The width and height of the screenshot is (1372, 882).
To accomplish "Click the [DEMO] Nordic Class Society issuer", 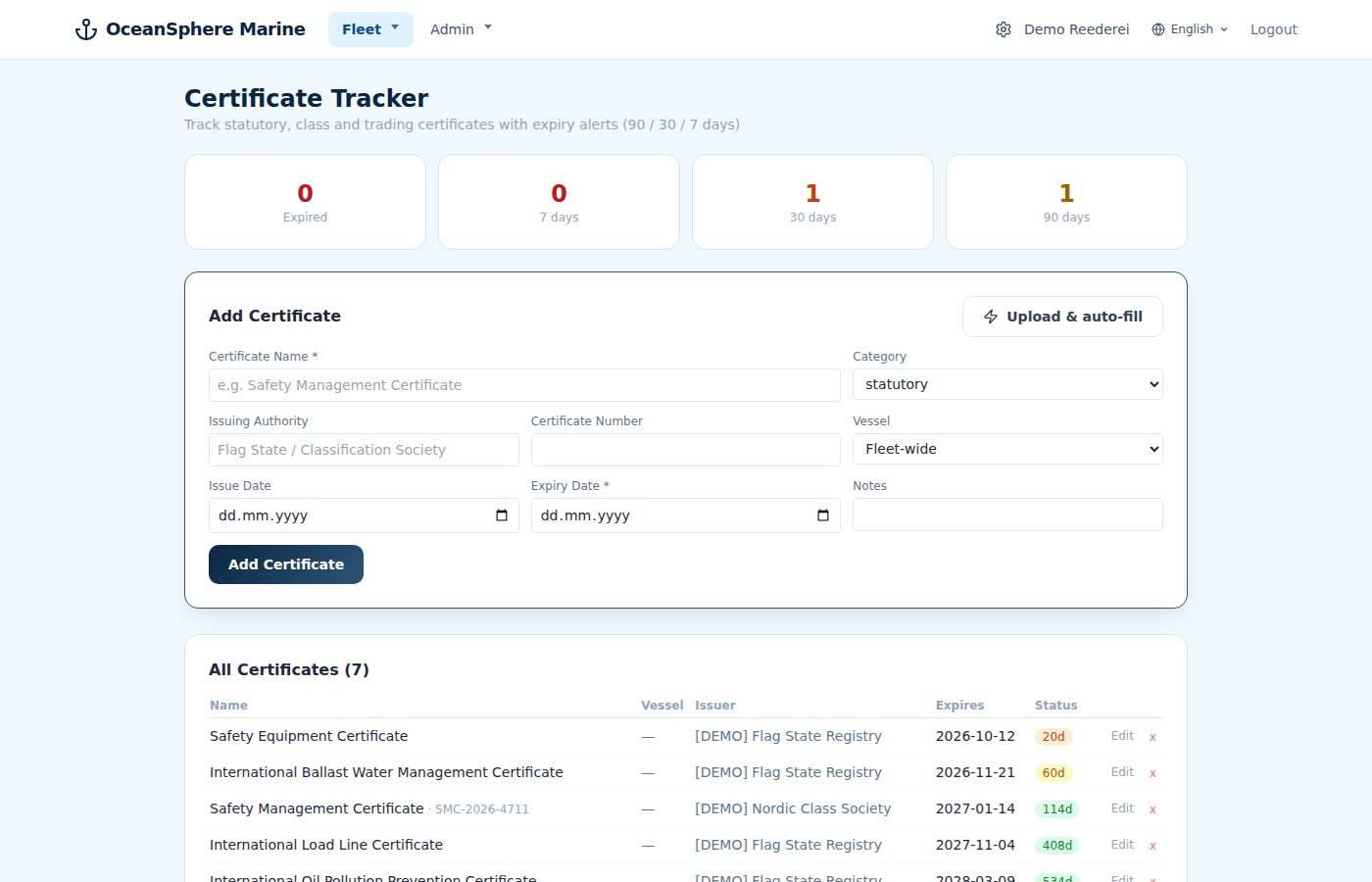I will coord(793,808).
